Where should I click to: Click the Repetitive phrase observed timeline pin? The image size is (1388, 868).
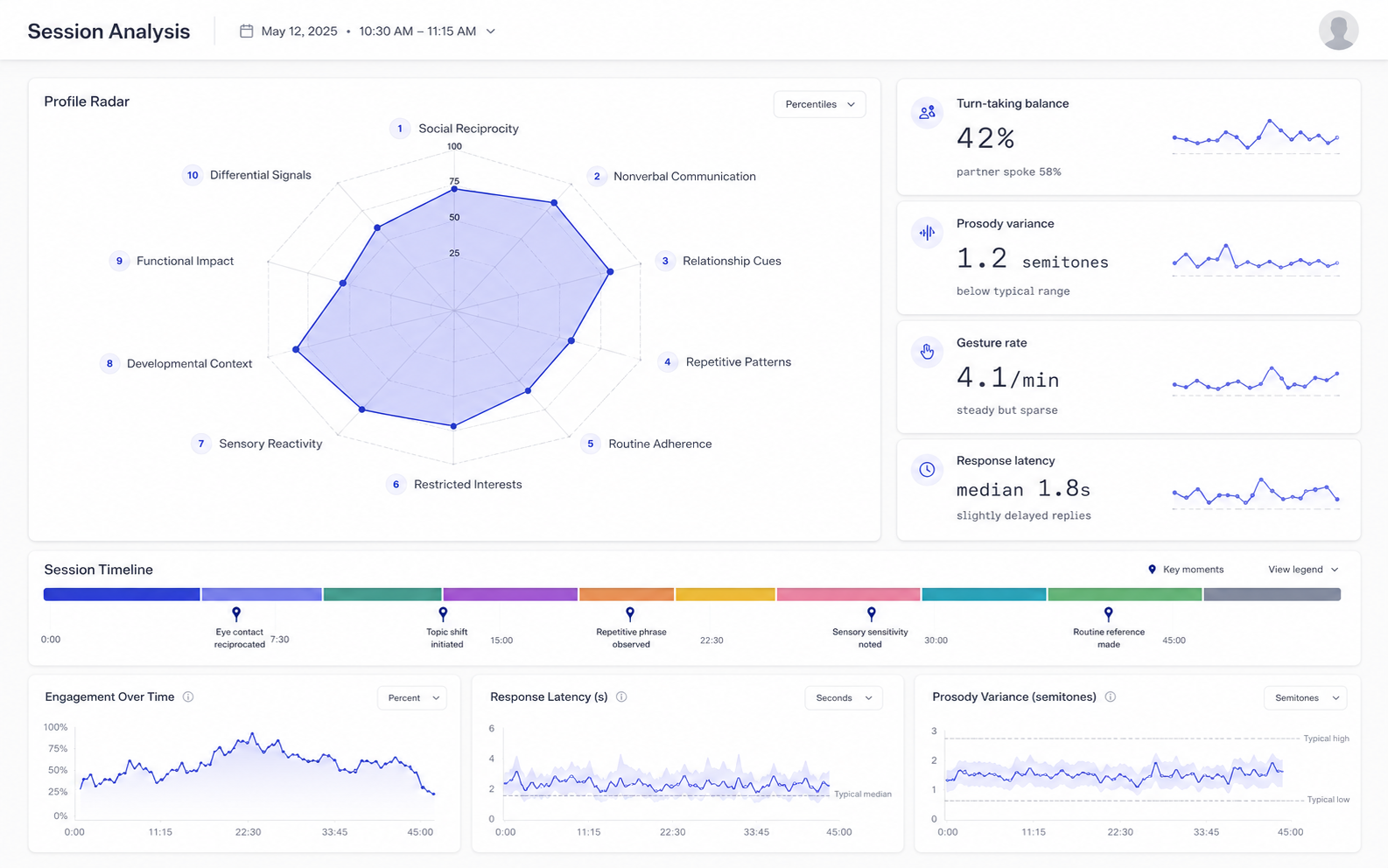[630, 614]
